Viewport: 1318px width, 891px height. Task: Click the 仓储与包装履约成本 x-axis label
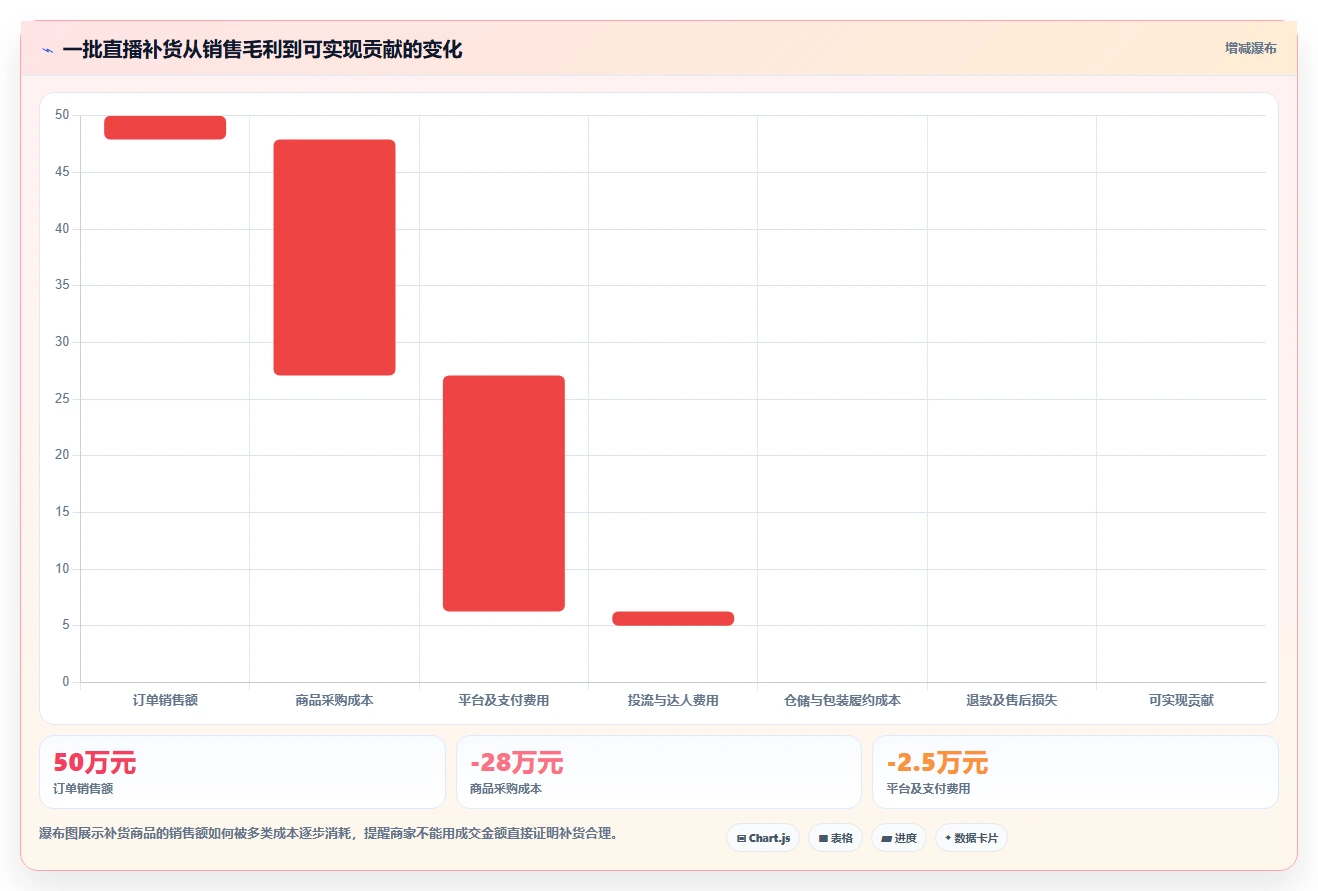point(842,700)
